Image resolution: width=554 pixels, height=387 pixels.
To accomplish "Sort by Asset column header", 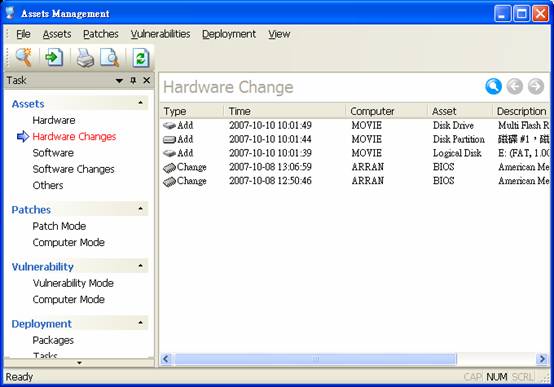I will point(460,111).
